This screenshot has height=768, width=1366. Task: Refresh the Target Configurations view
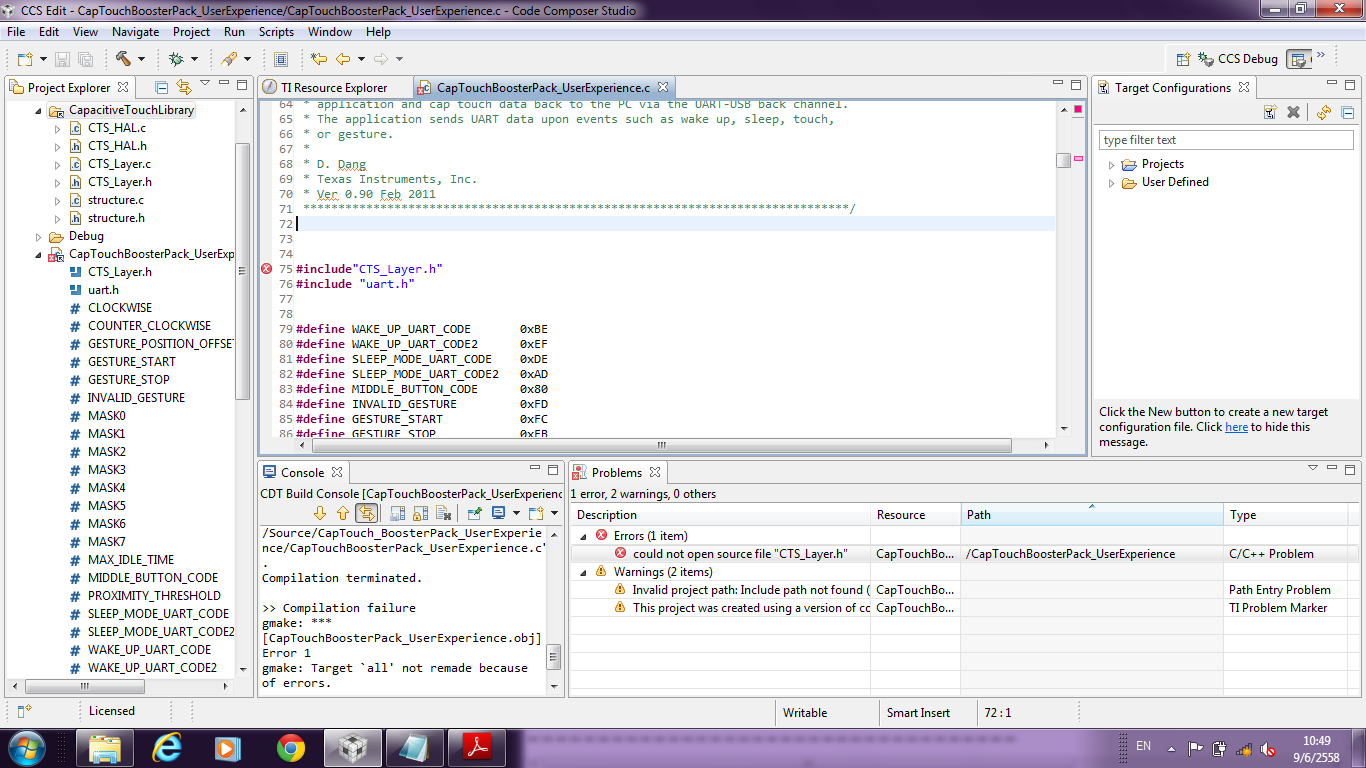tap(1324, 112)
